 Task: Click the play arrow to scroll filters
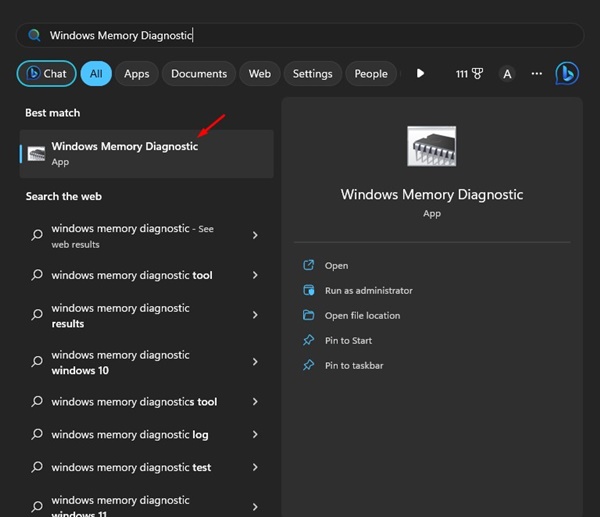click(x=420, y=74)
